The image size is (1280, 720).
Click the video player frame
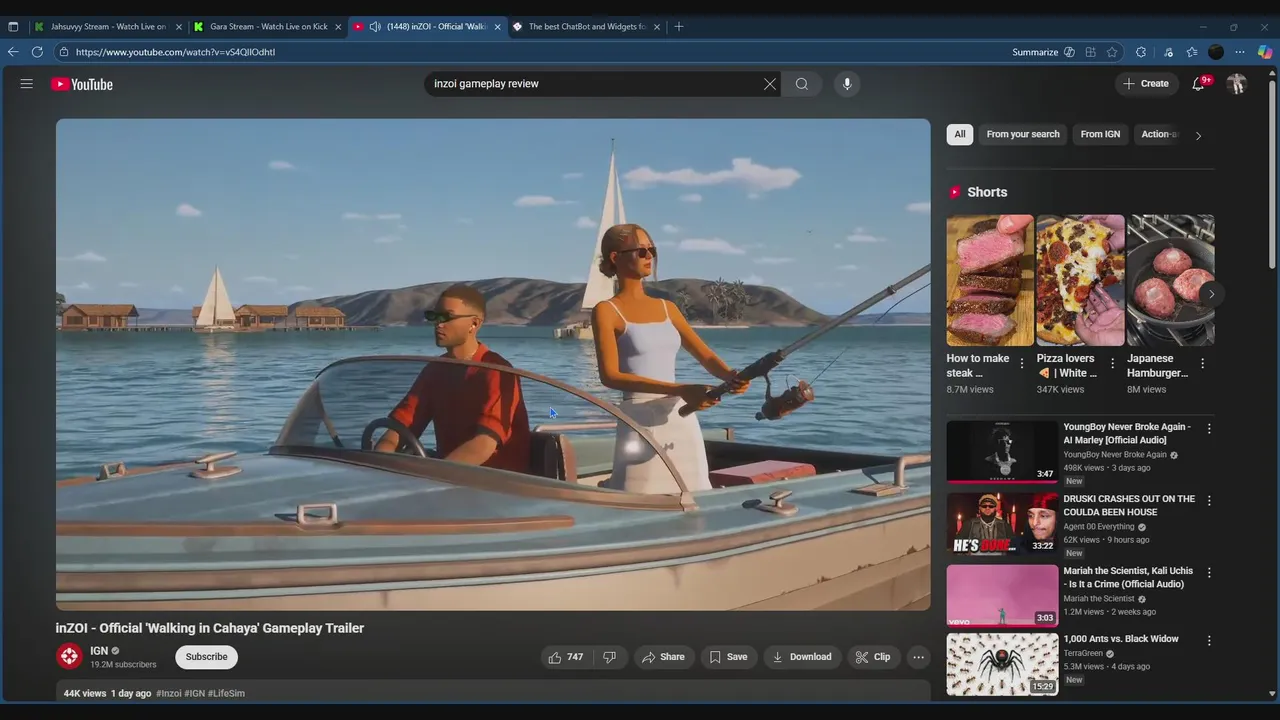493,364
